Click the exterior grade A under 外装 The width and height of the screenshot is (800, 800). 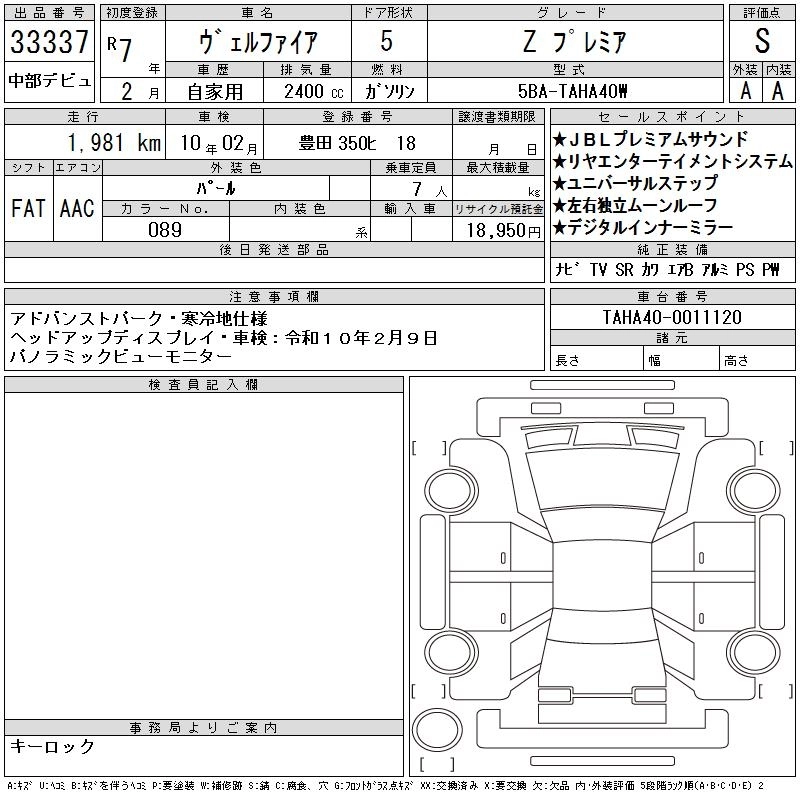(746, 91)
